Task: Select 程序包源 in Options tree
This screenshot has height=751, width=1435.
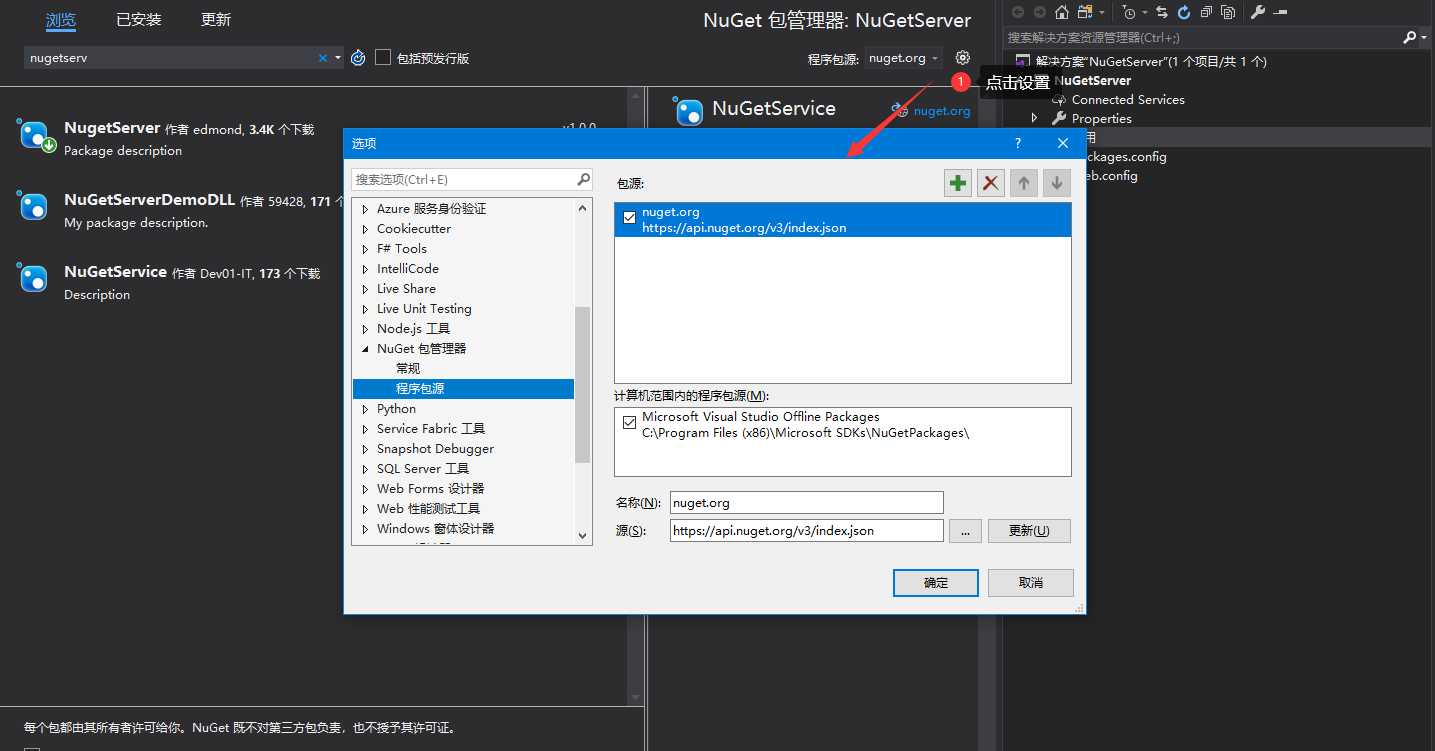Action: (420, 389)
